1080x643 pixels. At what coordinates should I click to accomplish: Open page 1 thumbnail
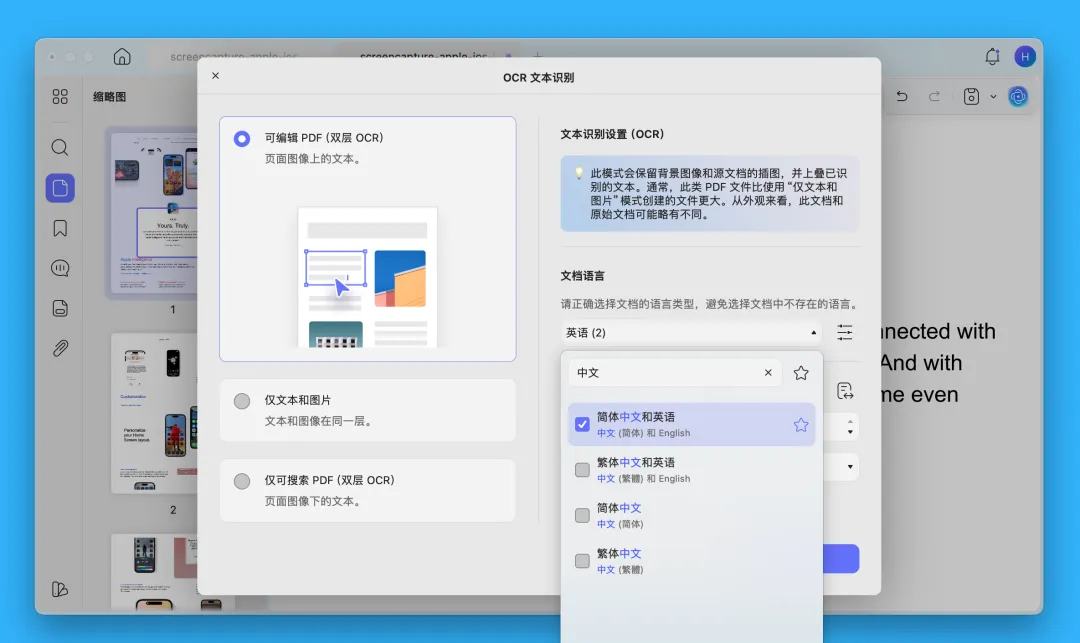155,213
